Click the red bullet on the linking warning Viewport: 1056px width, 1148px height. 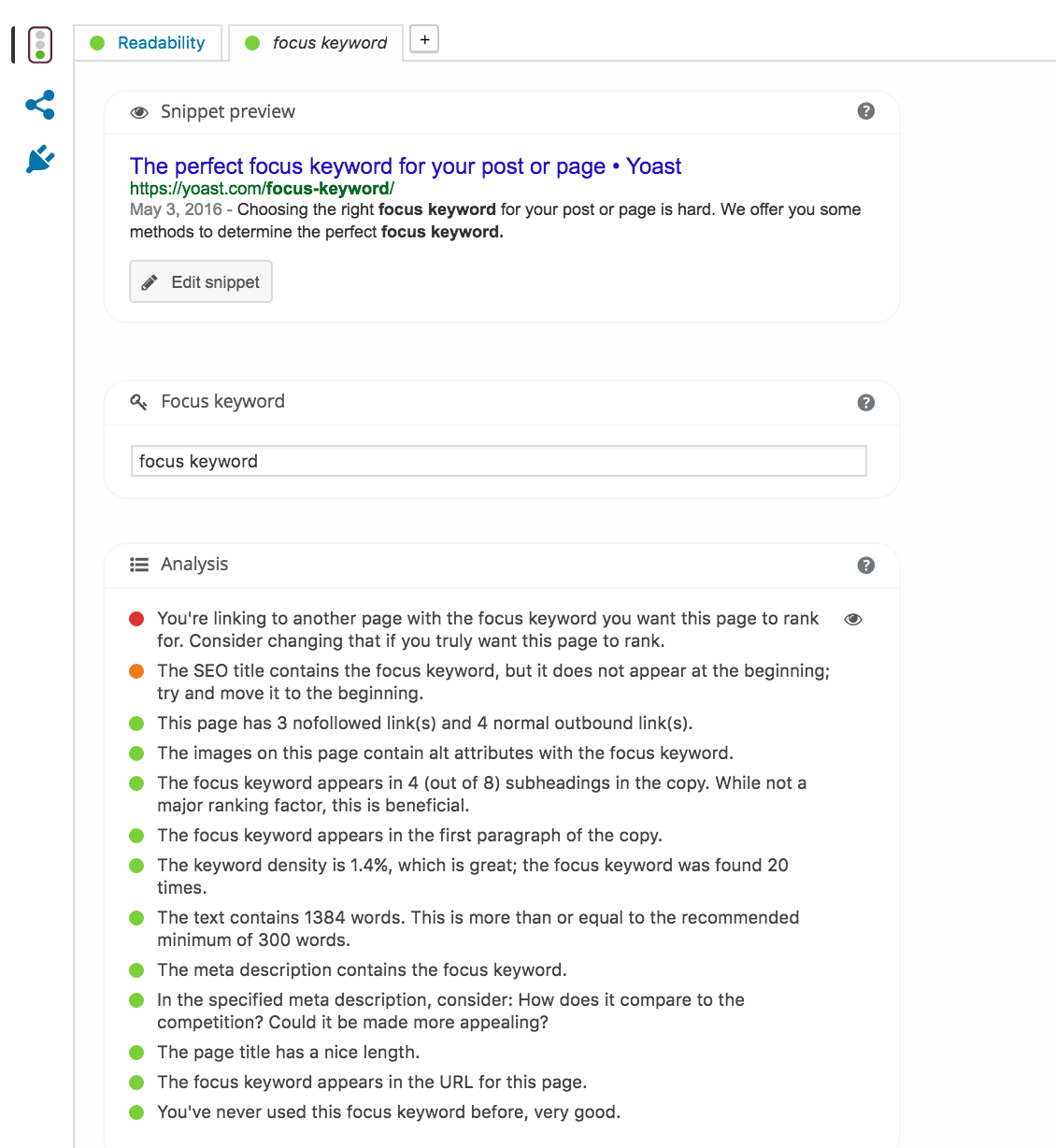136,618
